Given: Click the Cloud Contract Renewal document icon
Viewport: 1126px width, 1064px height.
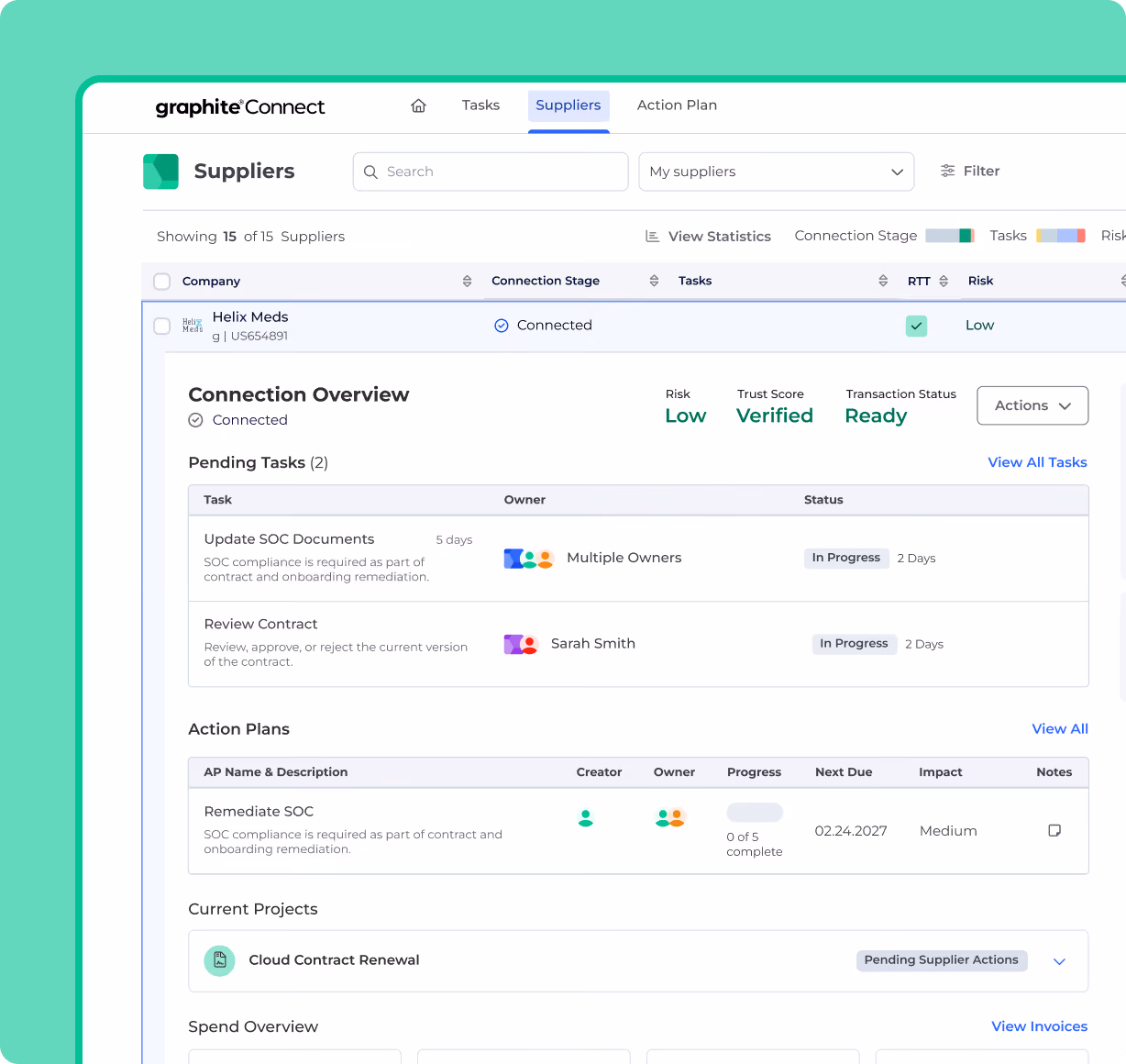Looking at the screenshot, I should (x=219, y=960).
